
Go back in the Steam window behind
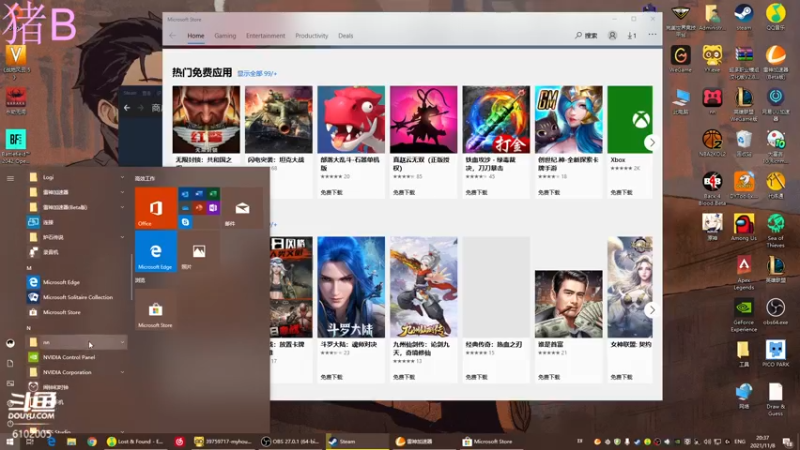tap(127, 108)
